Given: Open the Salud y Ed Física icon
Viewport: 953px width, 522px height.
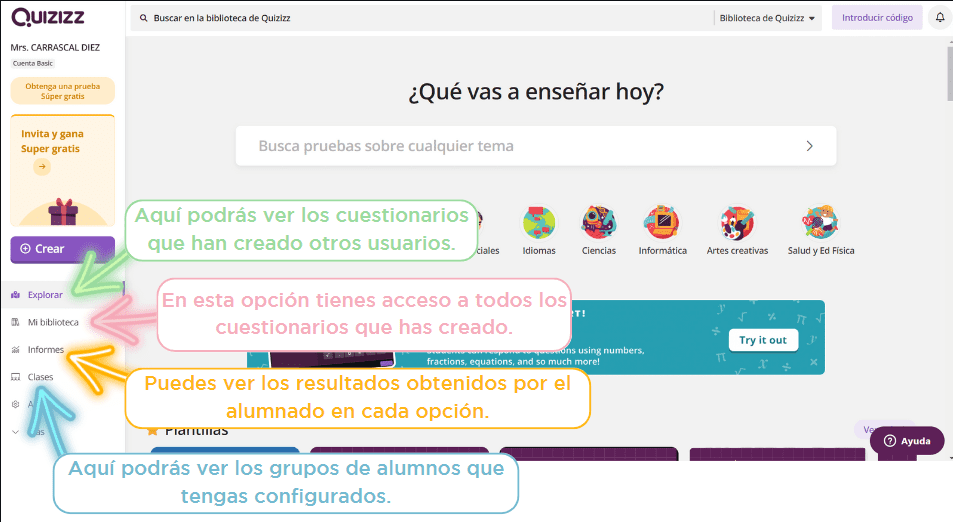Looking at the screenshot, I should pyautogui.click(x=821, y=222).
